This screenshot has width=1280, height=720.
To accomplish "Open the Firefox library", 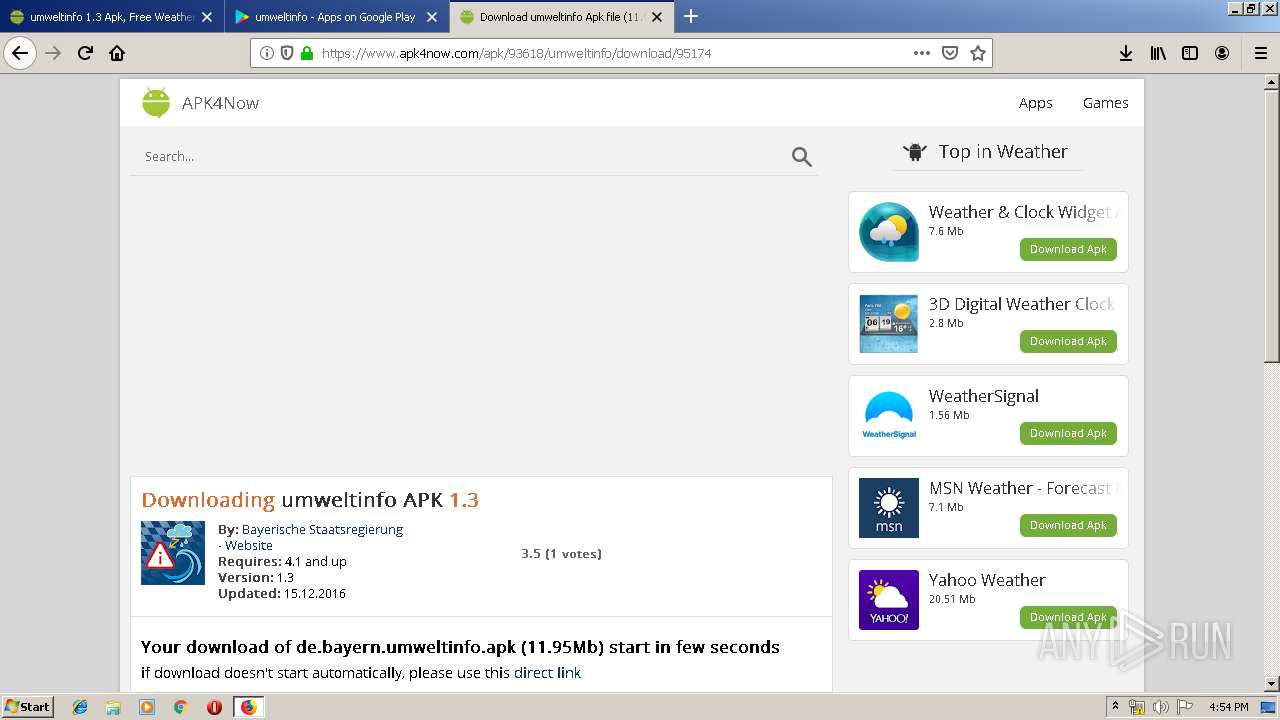I will [x=1158, y=53].
